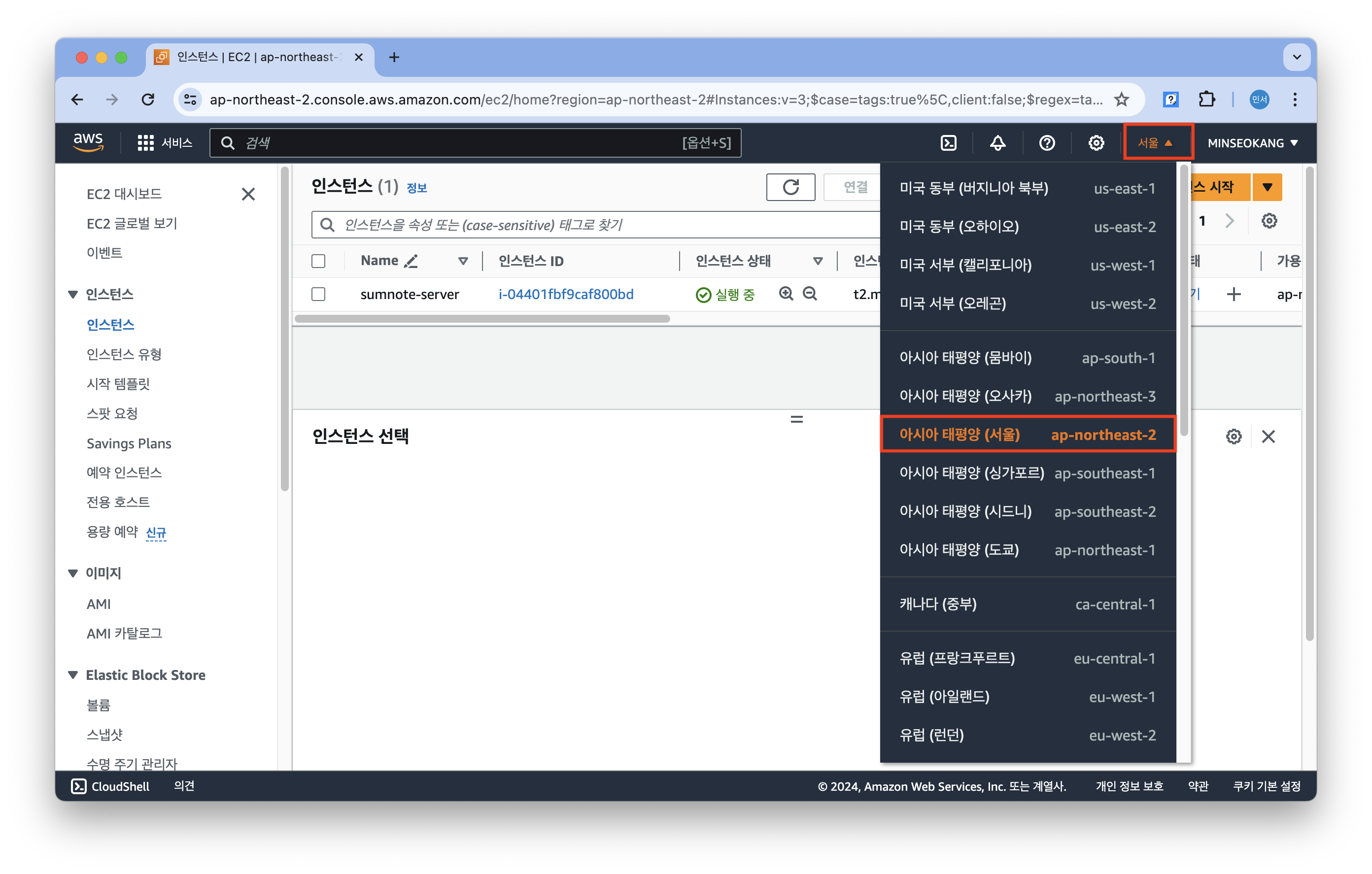Select the sumnote-server row checkbox
1372x874 pixels.
(318, 294)
